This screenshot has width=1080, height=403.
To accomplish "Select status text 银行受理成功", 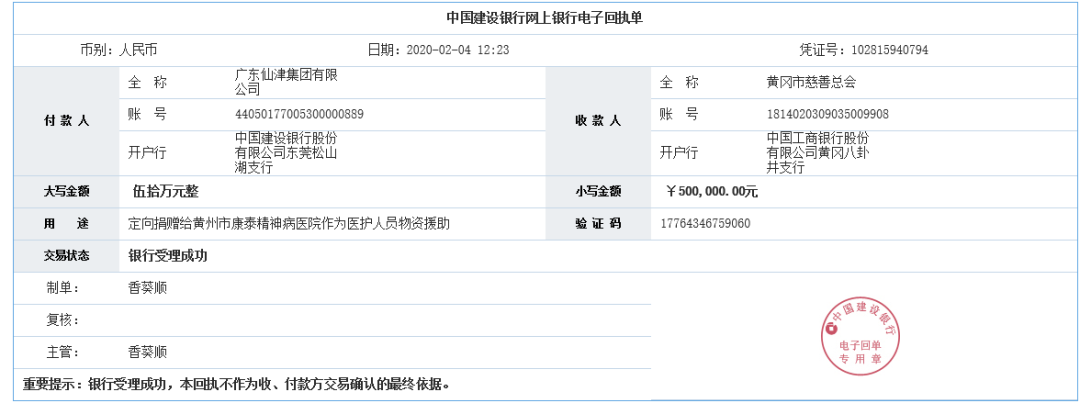I will 168,256.
